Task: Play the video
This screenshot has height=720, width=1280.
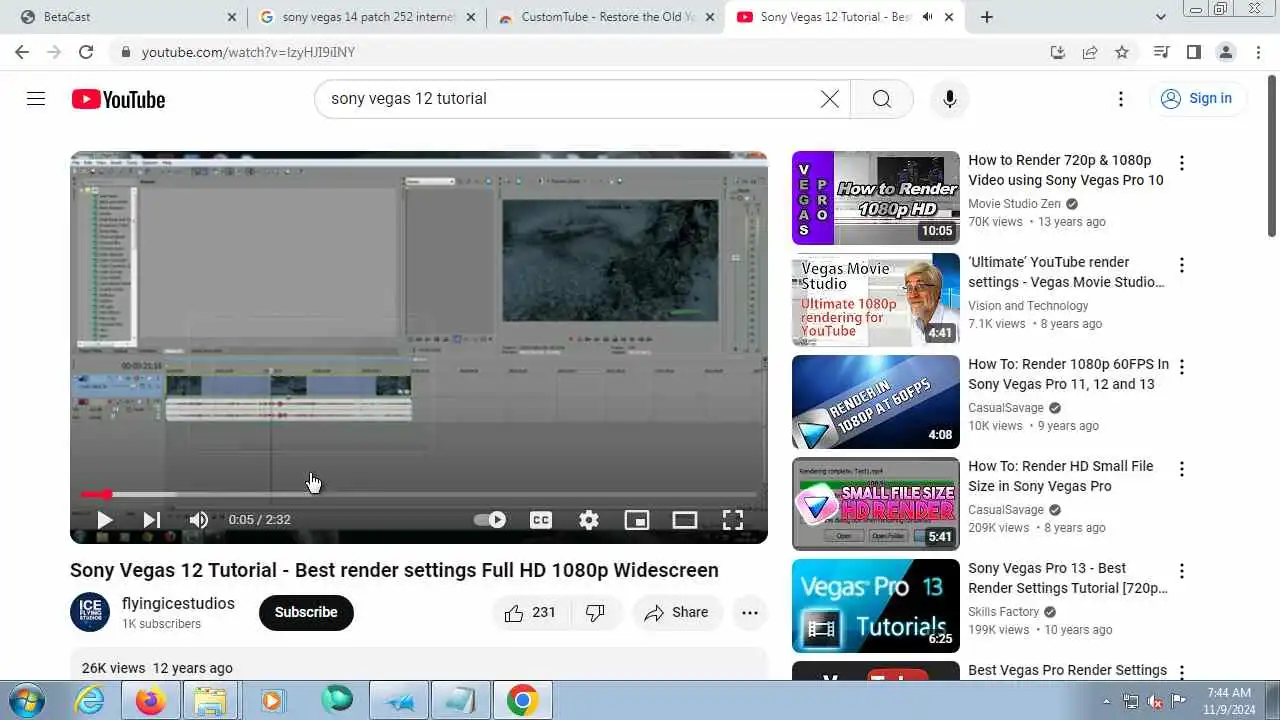Action: pos(104,520)
